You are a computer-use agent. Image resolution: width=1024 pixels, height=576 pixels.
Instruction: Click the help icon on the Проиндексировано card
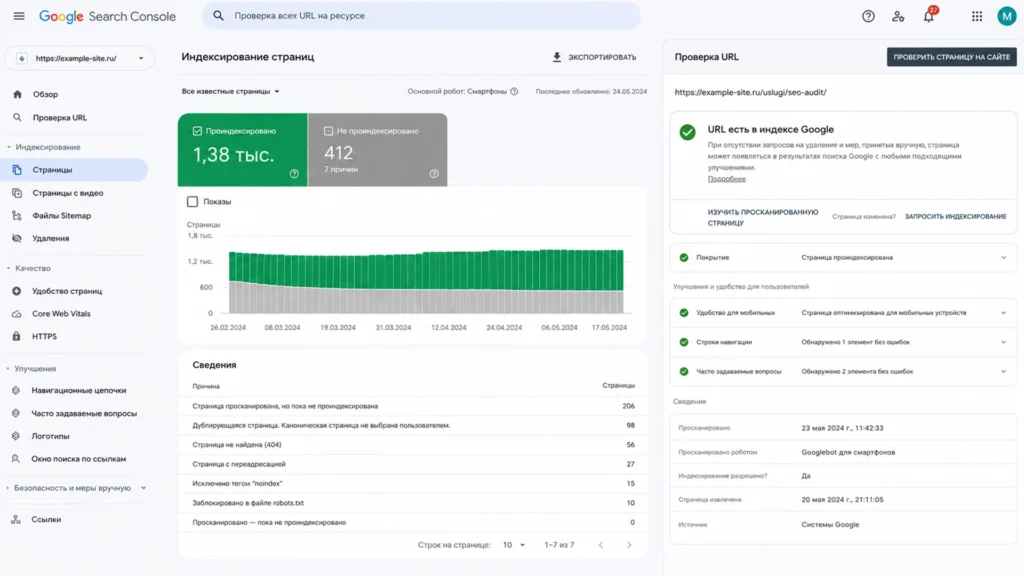(294, 174)
